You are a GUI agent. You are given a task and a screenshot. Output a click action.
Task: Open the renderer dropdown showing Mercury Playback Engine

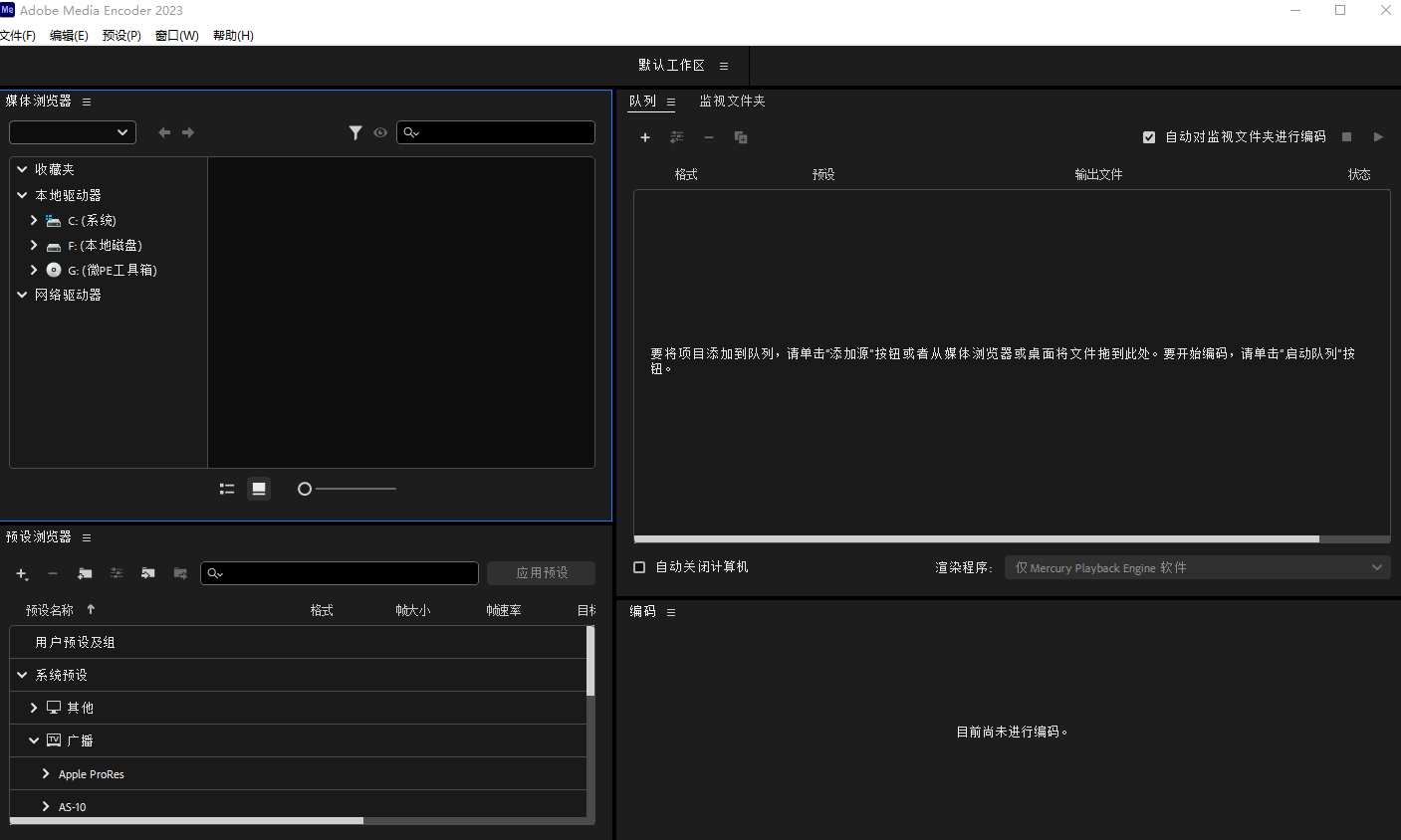(x=1195, y=566)
